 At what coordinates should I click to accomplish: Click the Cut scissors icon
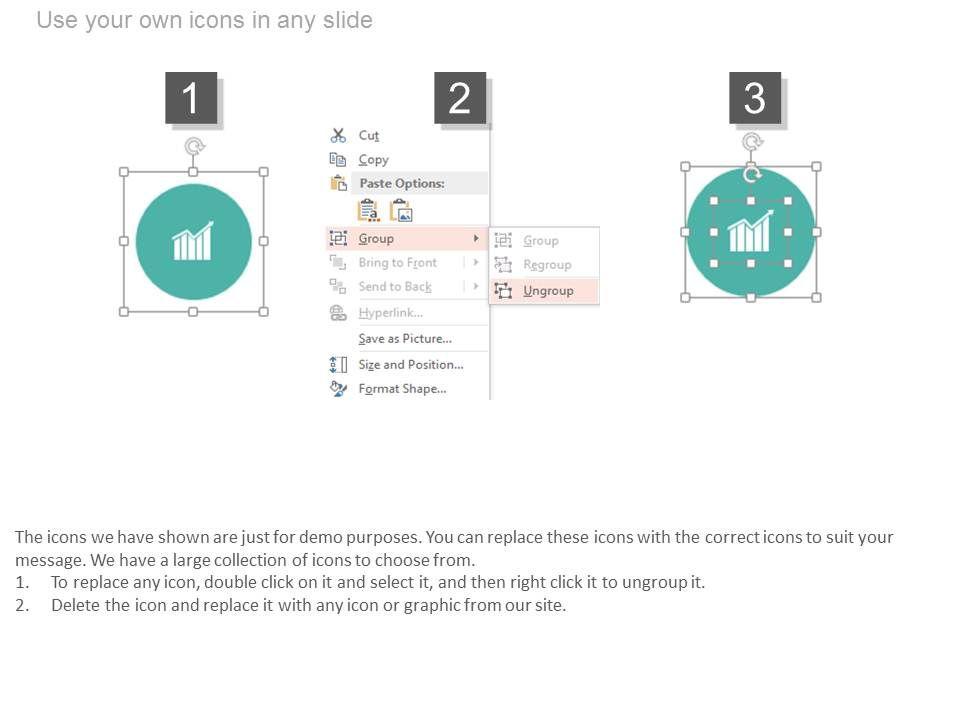click(338, 136)
